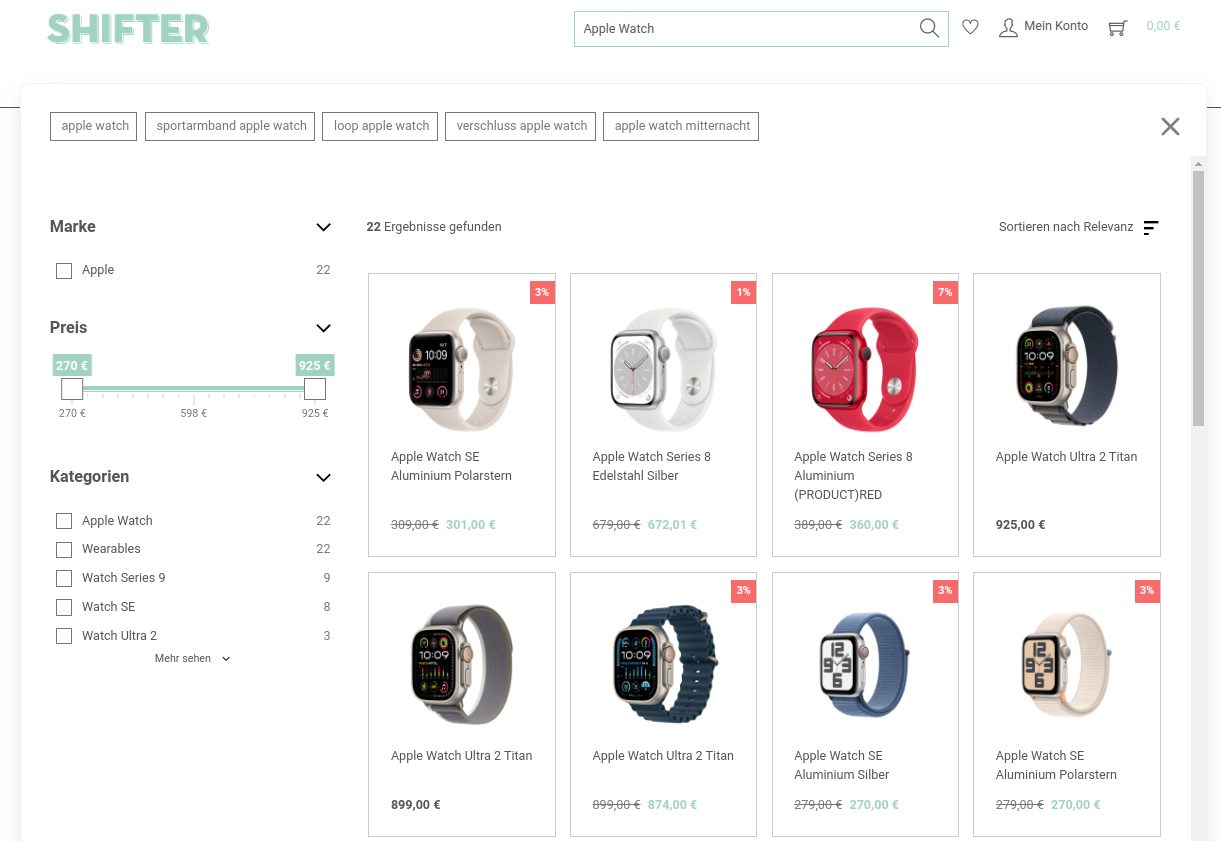Tick the Watch Ultra 2 checkbox

64,636
